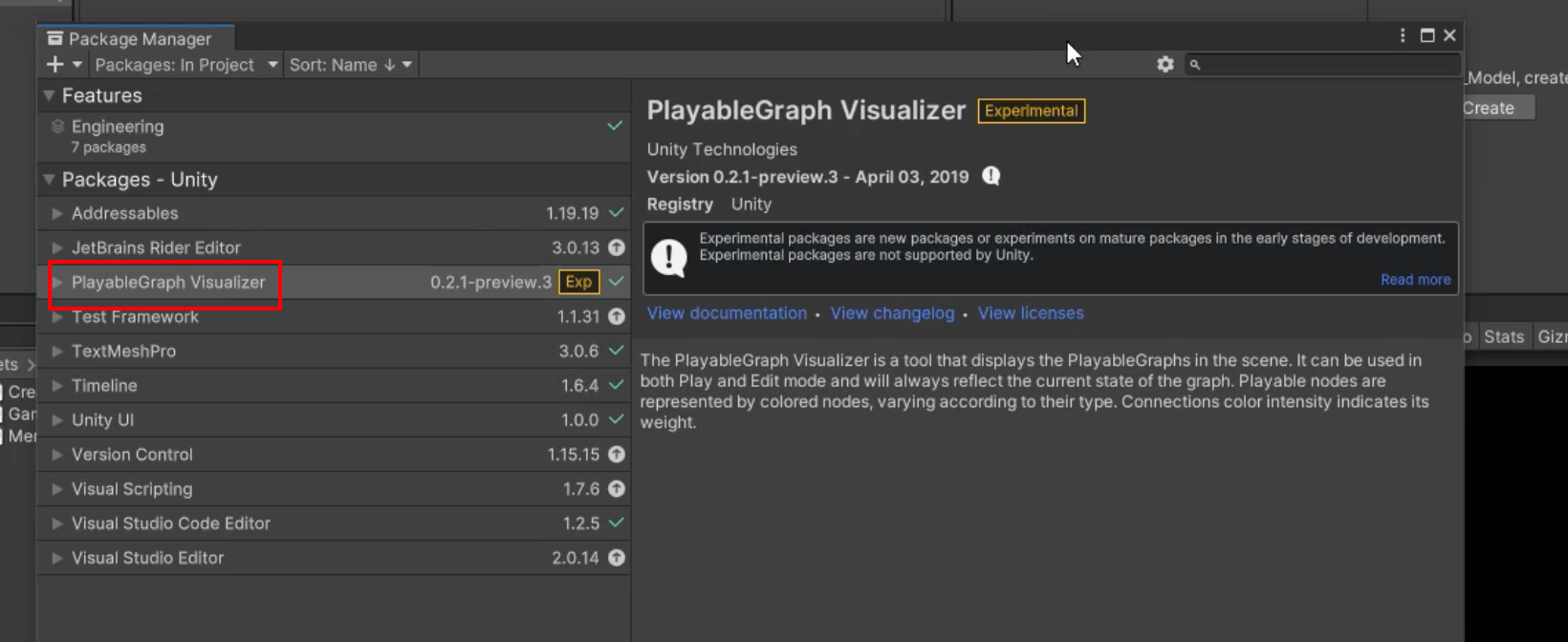Click the TextMeshPro installed checkmark
Viewport: 1568px width, 642px height.
pyautogui.click(x=617, y=351)
